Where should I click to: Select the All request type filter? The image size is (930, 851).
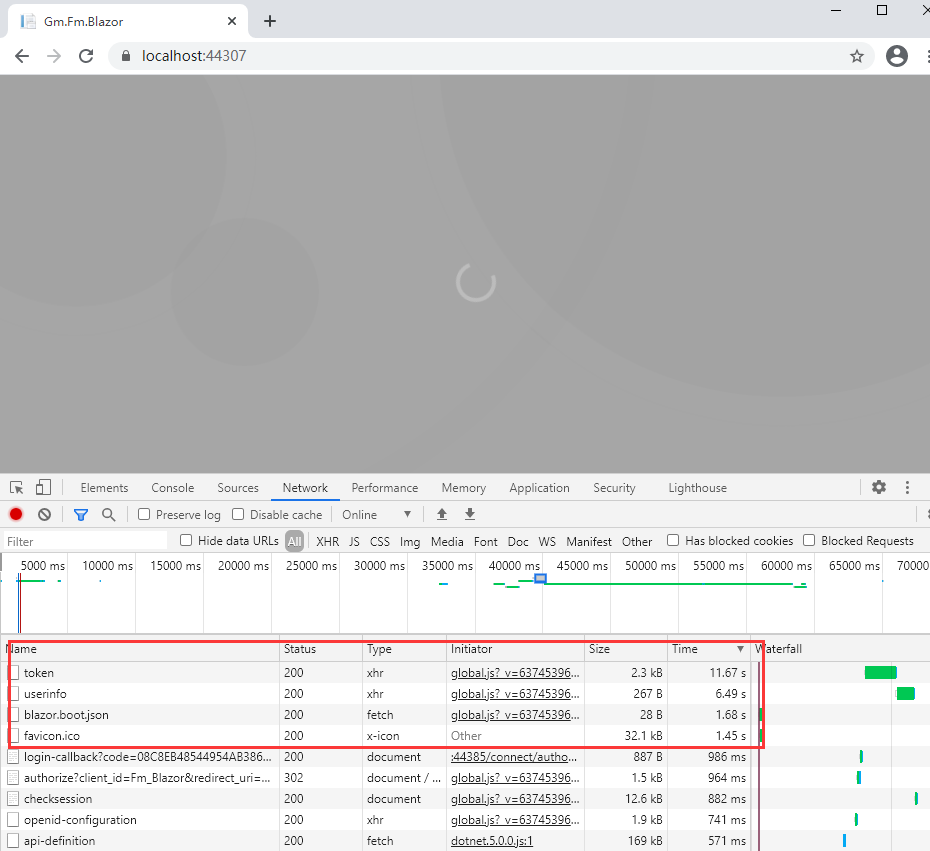point(294,541)
